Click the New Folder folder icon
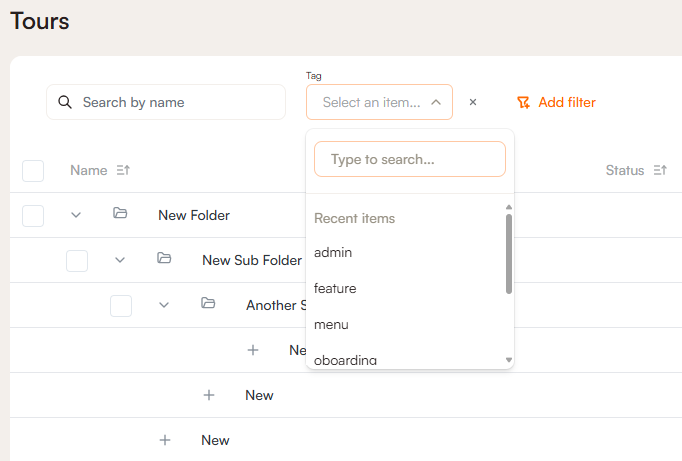Viewport: 682px width, 461px height. tap(120, 214)
